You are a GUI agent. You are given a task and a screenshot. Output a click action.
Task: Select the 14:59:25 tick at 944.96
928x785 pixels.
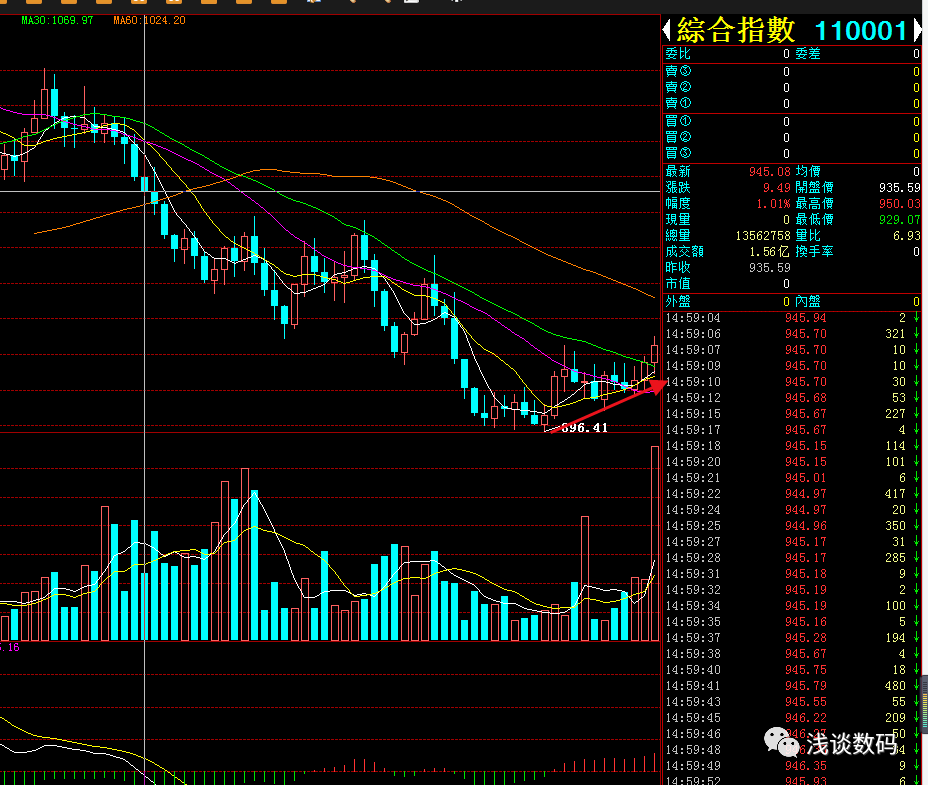tap(792, 526)
